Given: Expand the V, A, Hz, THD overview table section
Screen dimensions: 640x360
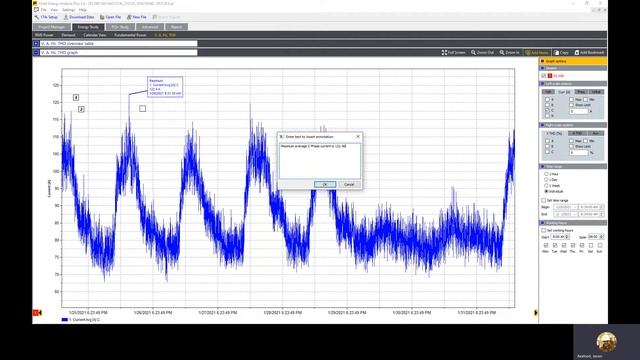Looking at the screenshot, I should [36, 43].
